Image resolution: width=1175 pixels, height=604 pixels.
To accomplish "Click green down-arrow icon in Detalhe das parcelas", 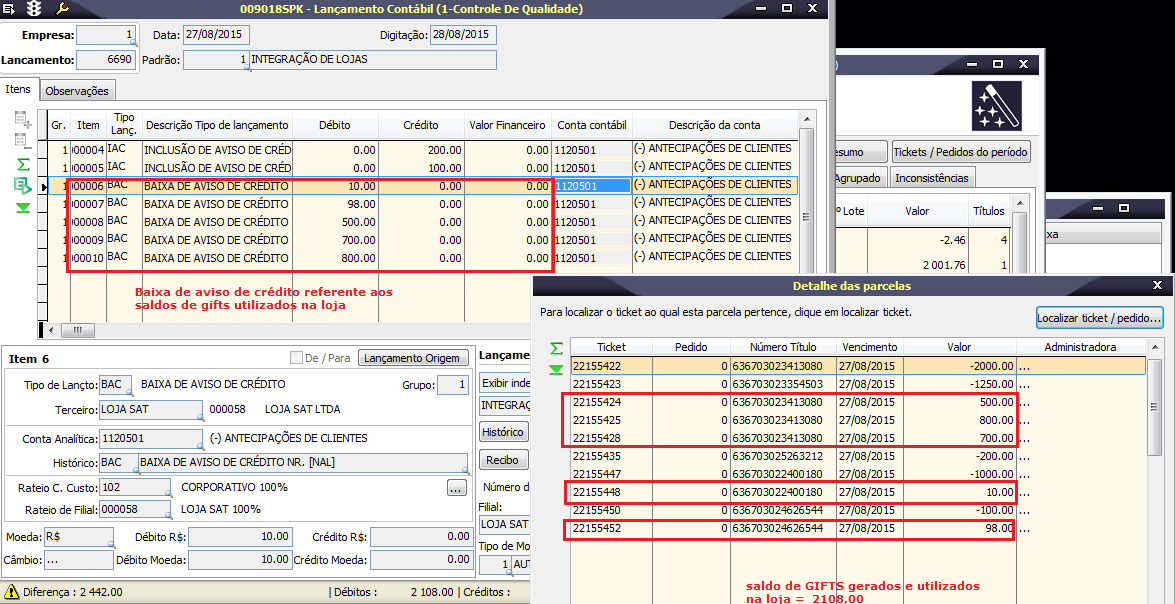I will coord(555,369).
